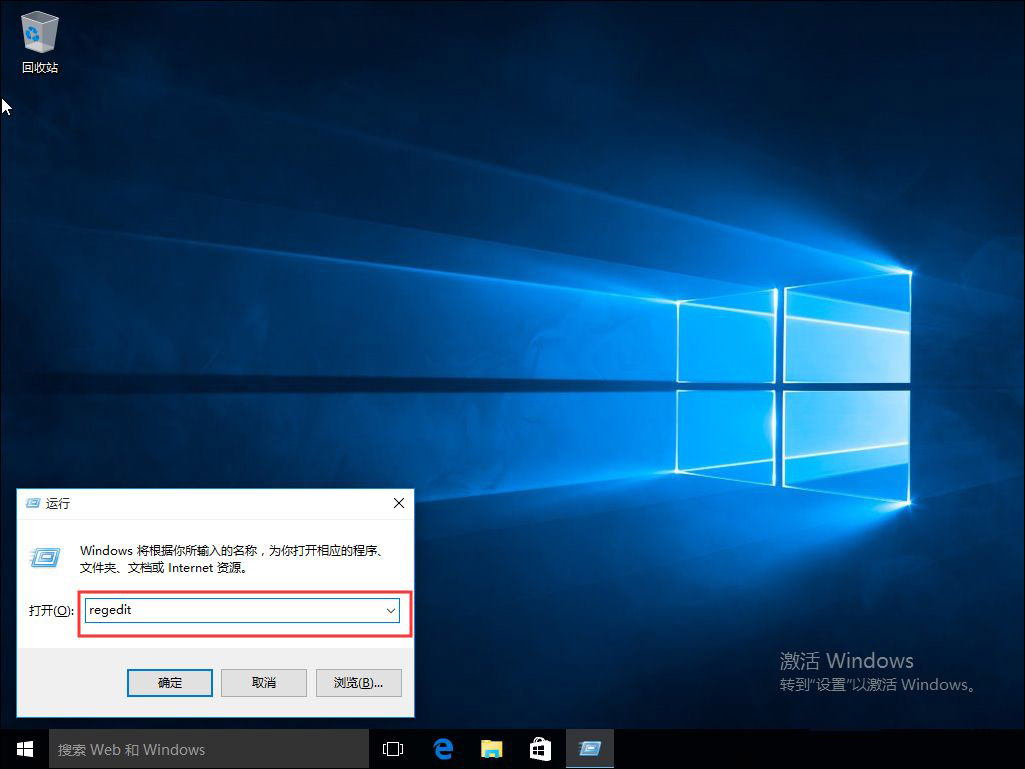Viewport: 1025px width, 769px height.
Task: Open the 浏览(B) file browser
Action: (x=358, y=682)
